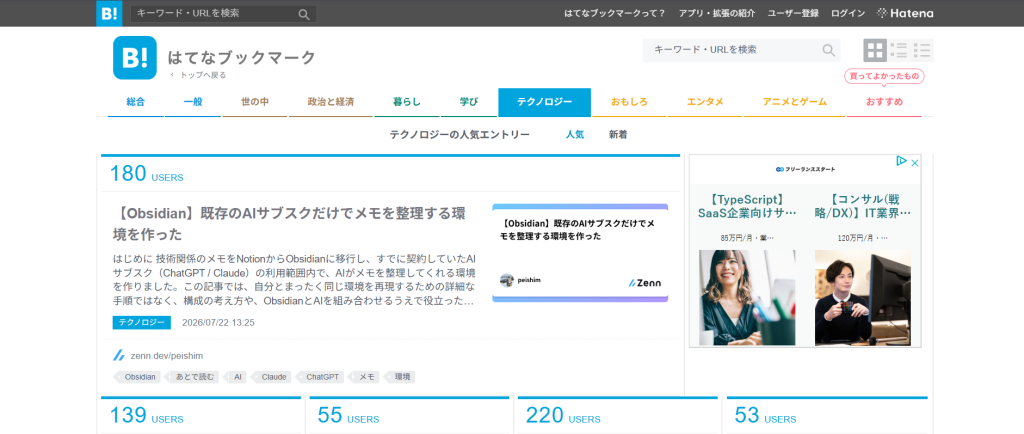Select the Obsidian tag
The width and height of the screenshot is (1024, 434).
(x=138, y=377)
